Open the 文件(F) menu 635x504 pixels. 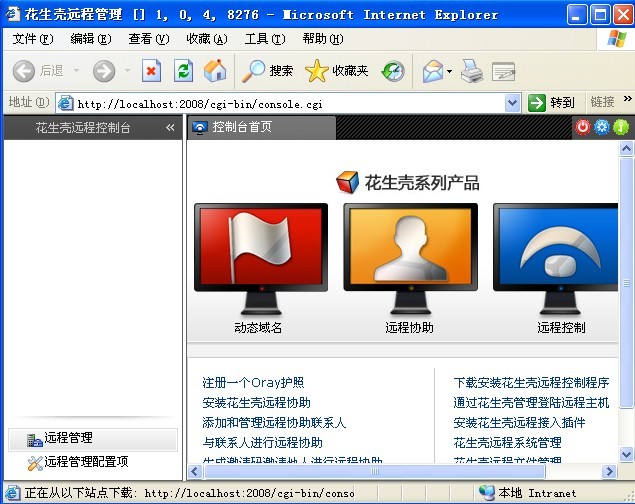click(x=33, y=39)
